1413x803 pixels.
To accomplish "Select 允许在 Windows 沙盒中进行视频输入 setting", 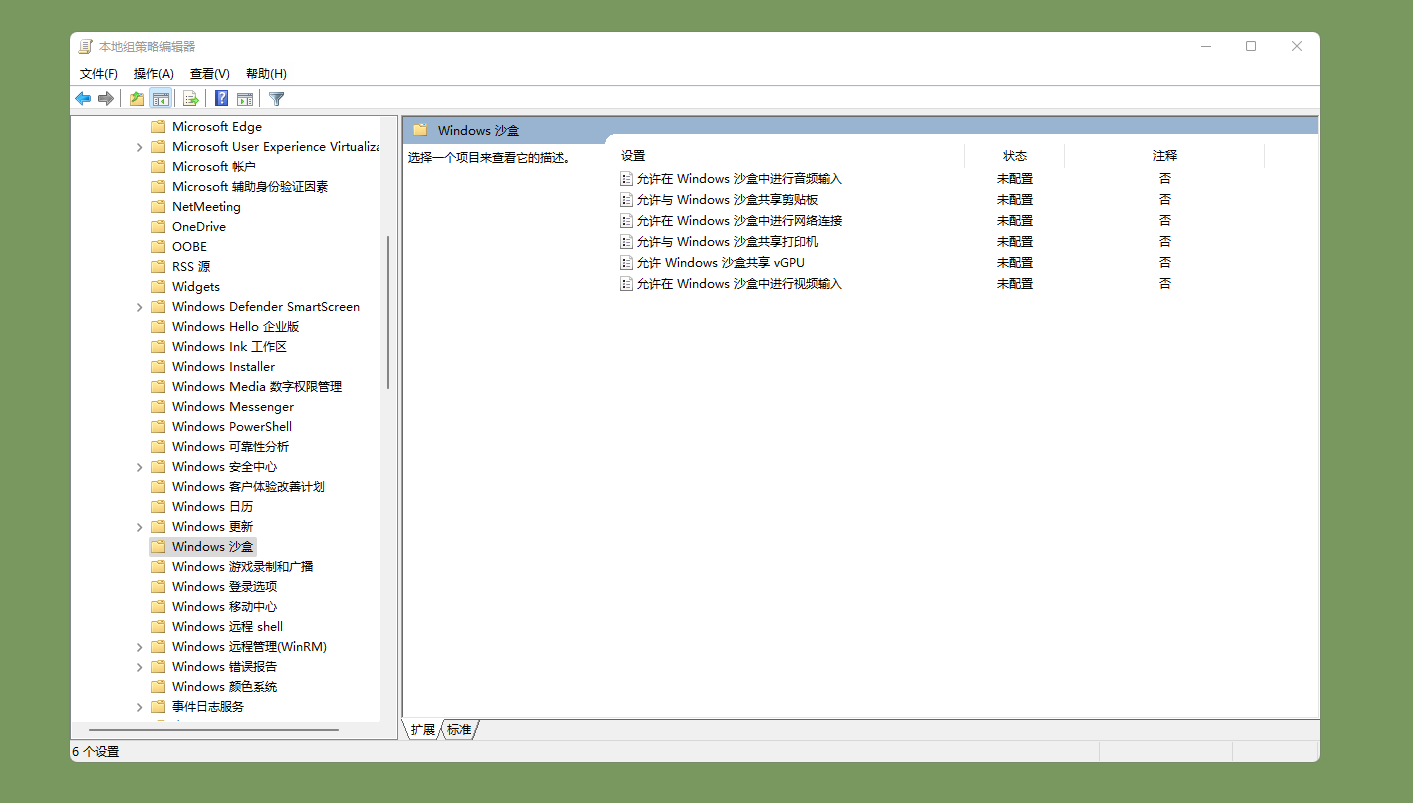I will pyautogui.click(x=739, y=284).
